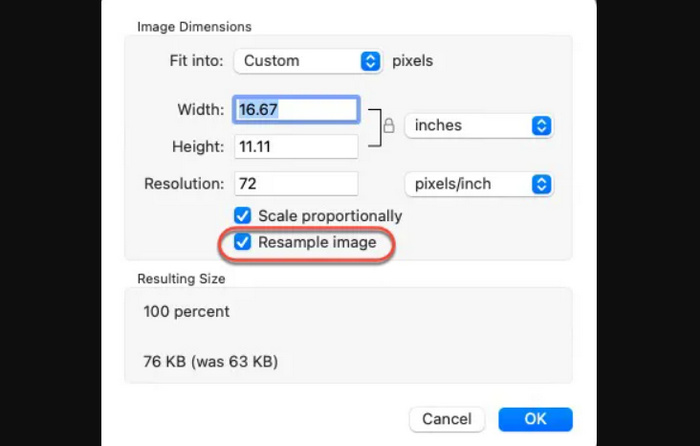Toggle the Resample image checkbox
The image size is (700, 446).
tap(242, 242)
